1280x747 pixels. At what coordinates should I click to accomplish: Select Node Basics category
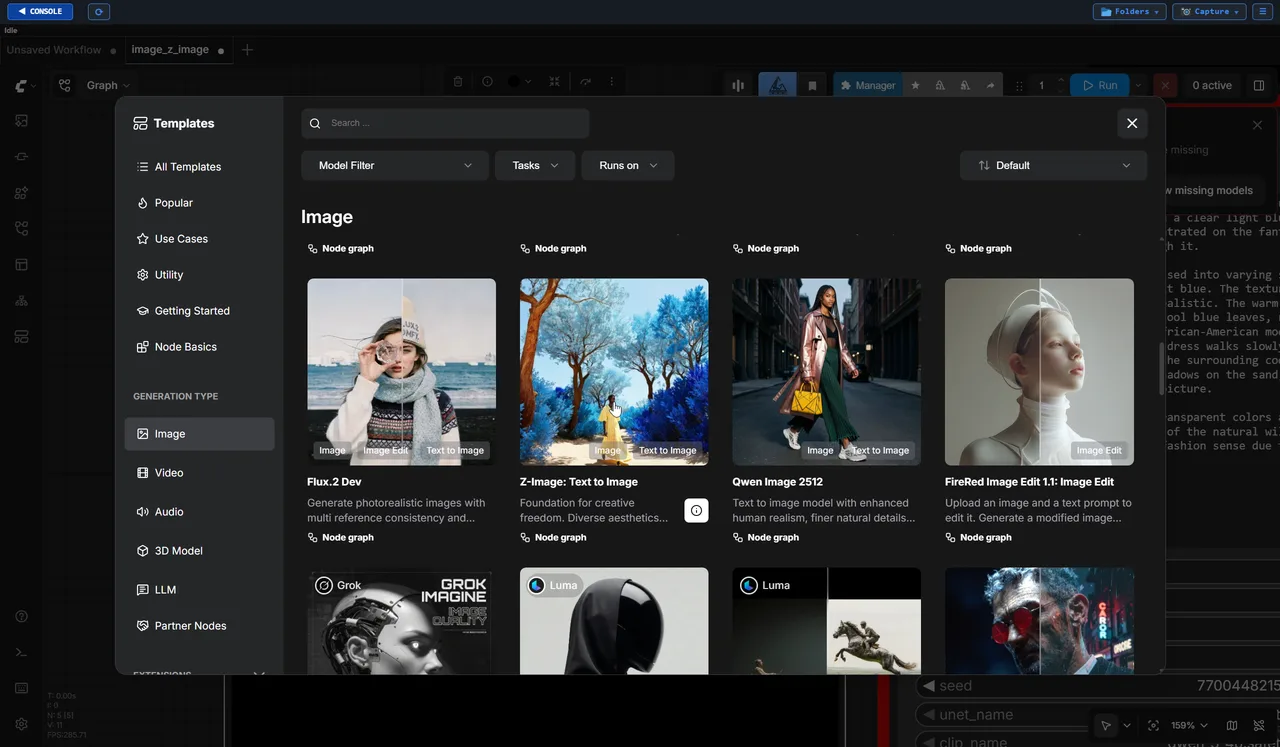[x=199, y=347]
